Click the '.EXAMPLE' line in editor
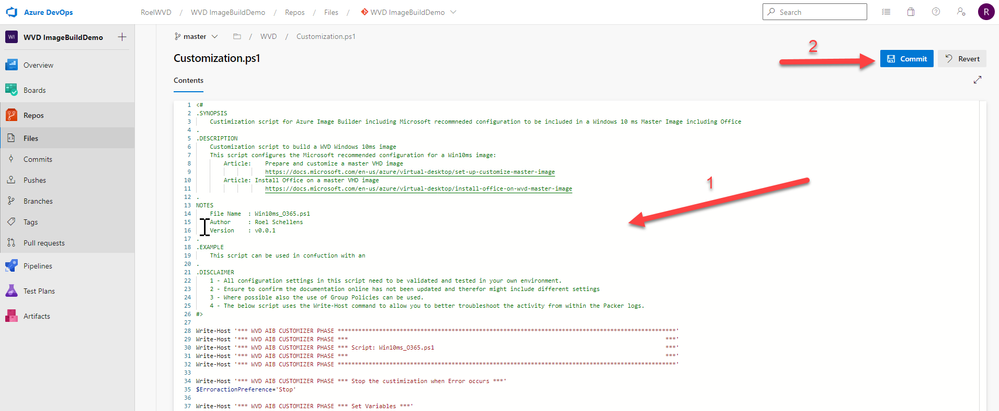The height and width of the screenshot is (411, 999). (210, 247)
